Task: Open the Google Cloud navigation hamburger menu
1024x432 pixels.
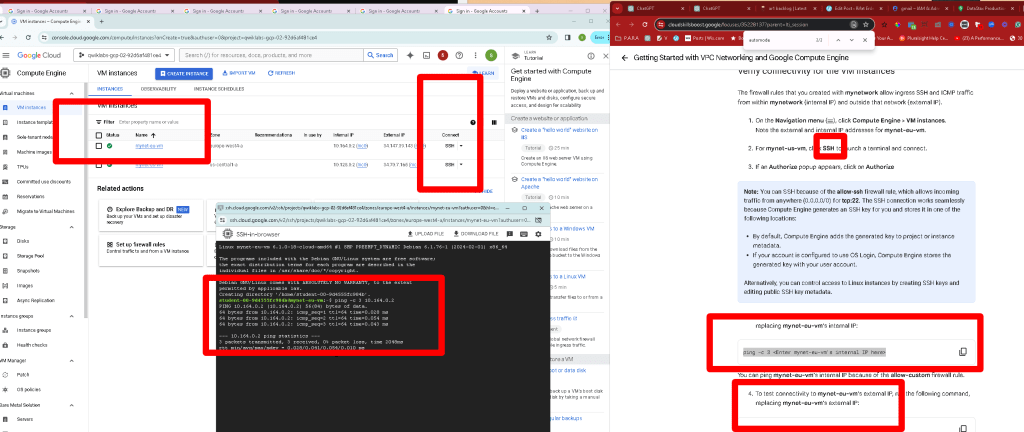Action: coord(5,55)
